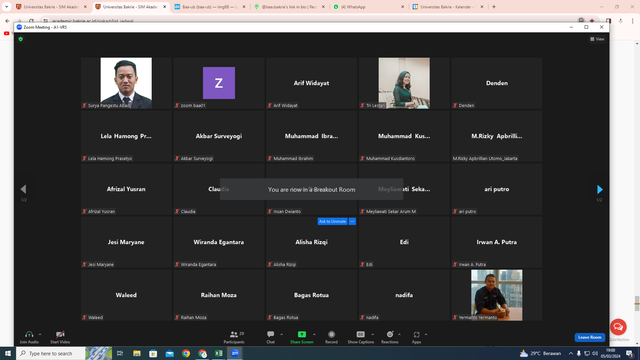Screen dimensions: 640x360
Task: Expand Apps options arrow
Action: pyautogui.click(x=426, y=334)
